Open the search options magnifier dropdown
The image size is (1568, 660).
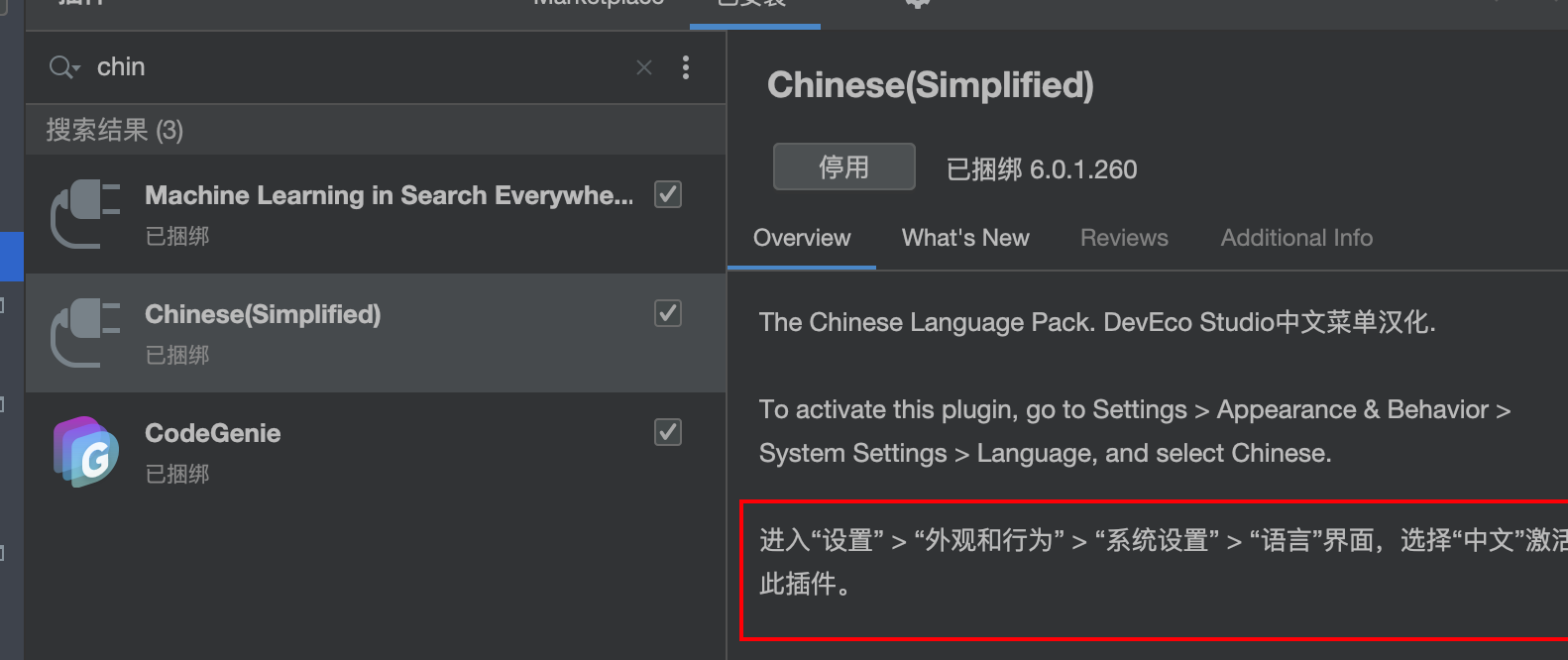(x=63, y=67)
